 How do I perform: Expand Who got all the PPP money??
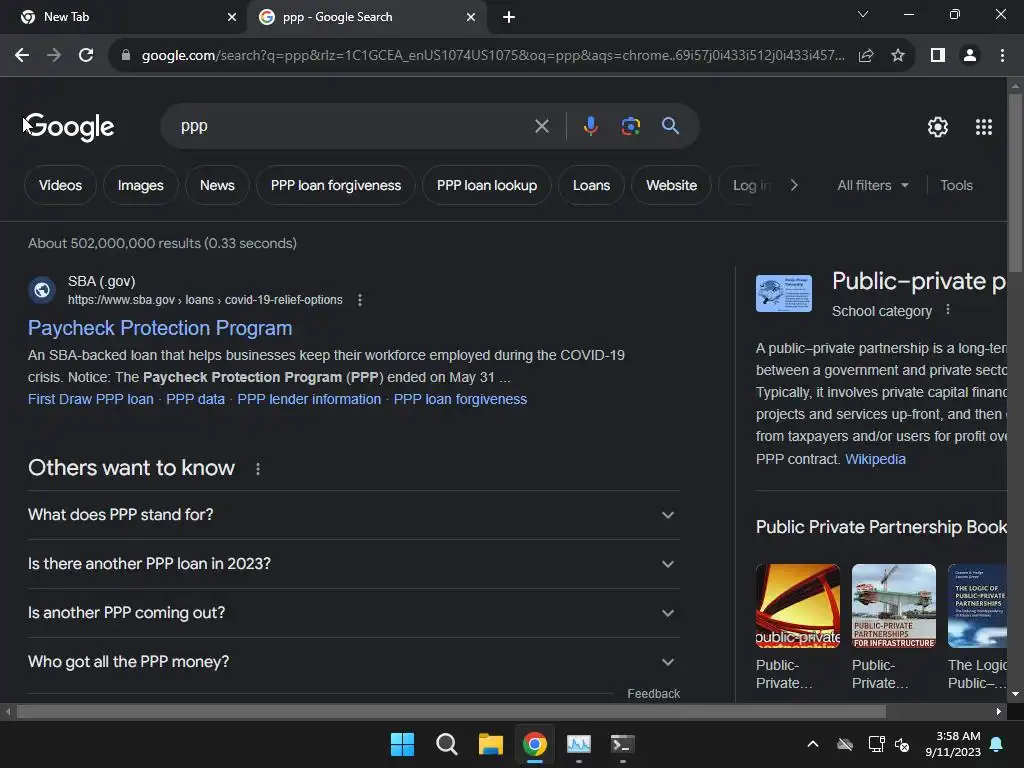click(x=354, y=662)
